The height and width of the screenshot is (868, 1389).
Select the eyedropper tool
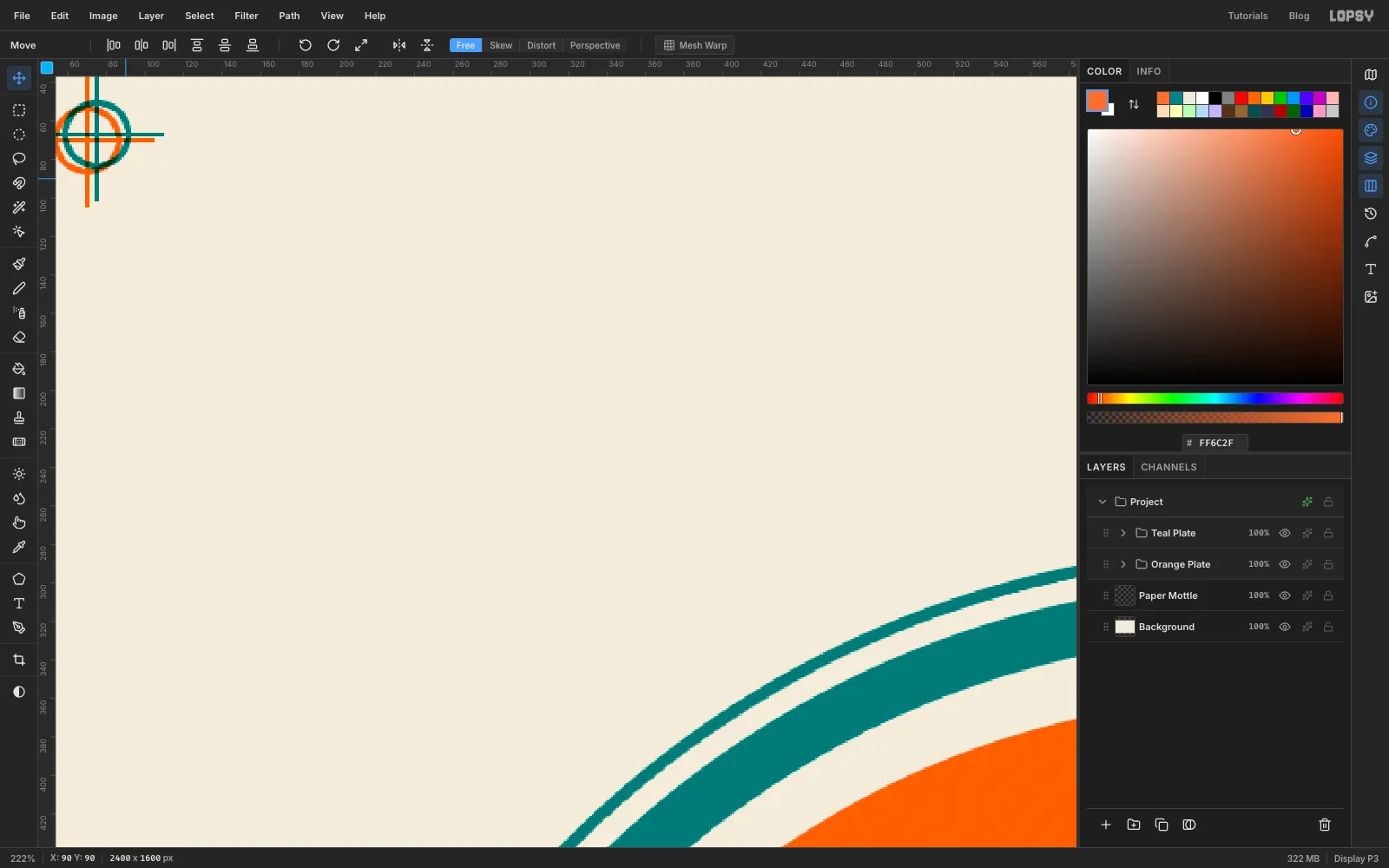click(x=19, y=548)
